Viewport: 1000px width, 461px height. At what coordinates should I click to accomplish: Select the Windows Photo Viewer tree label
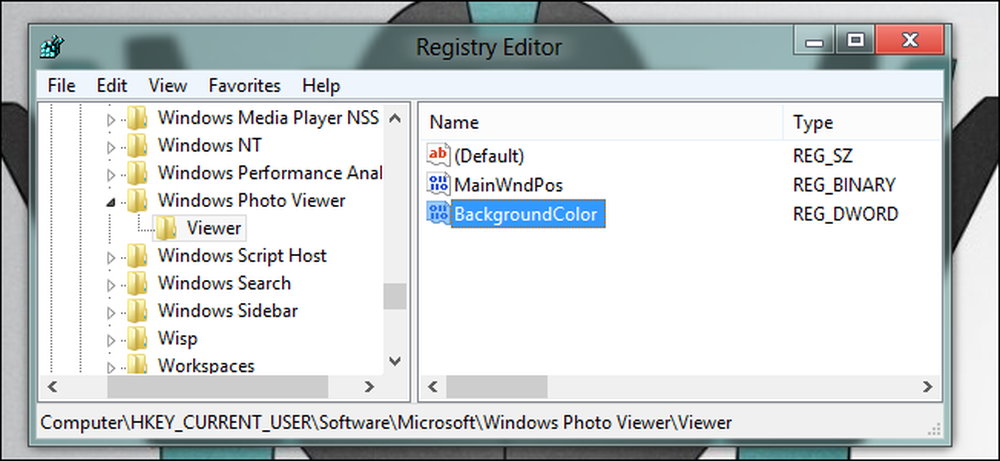[251, 201]
